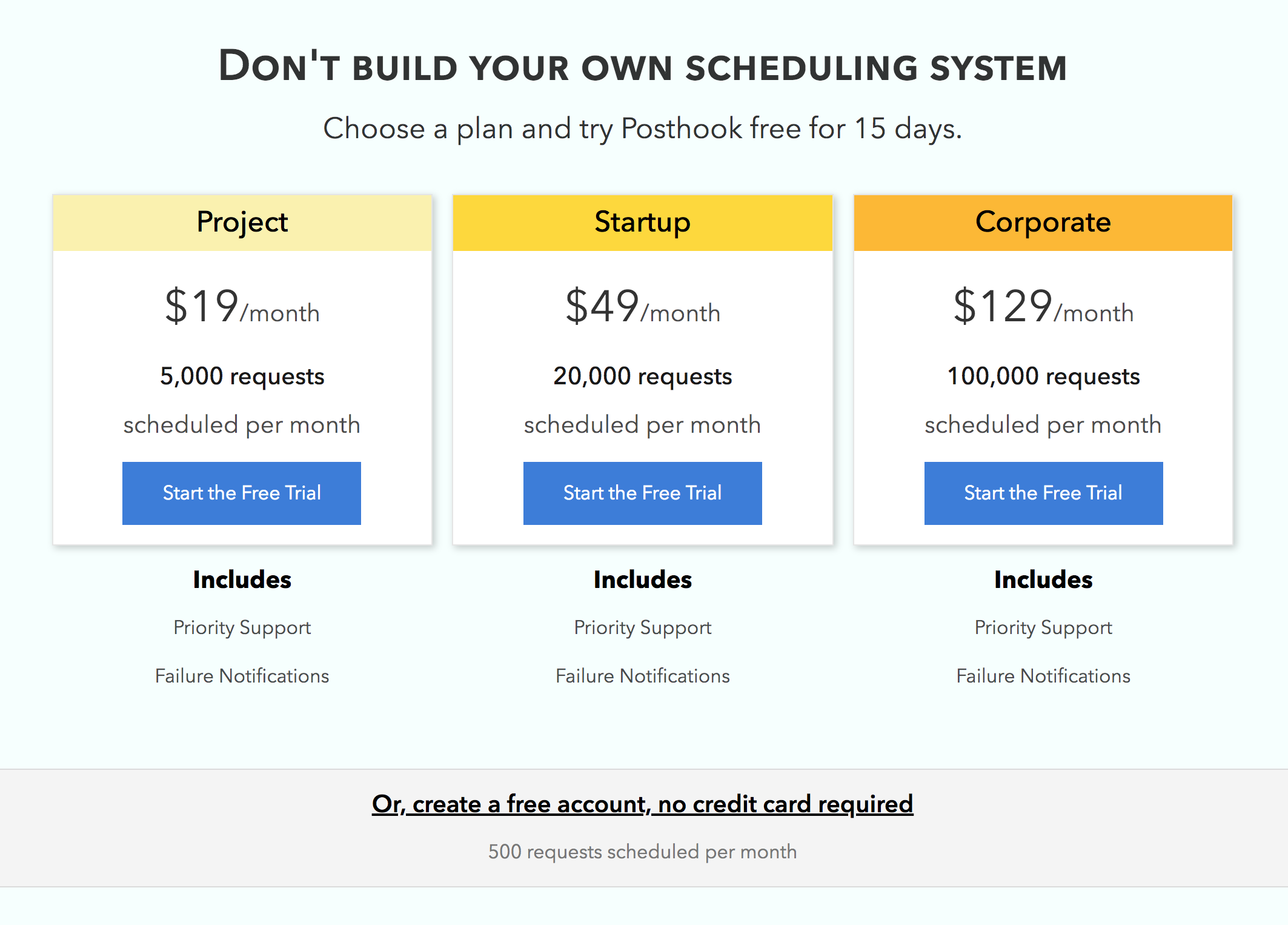This screenshot has height=925, width=1288.
Task: Click the 500 requests scheduled per month text
Action: pos(642,852)
